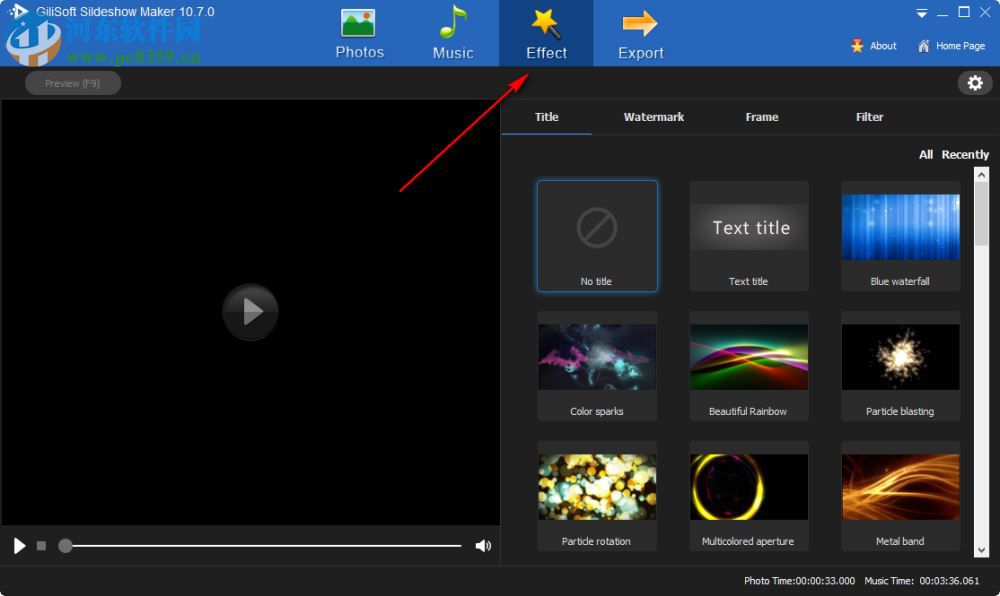Screen dimensions: 1000x596
Task: Click the Preview (F9) button
Action: coord(72,83)
